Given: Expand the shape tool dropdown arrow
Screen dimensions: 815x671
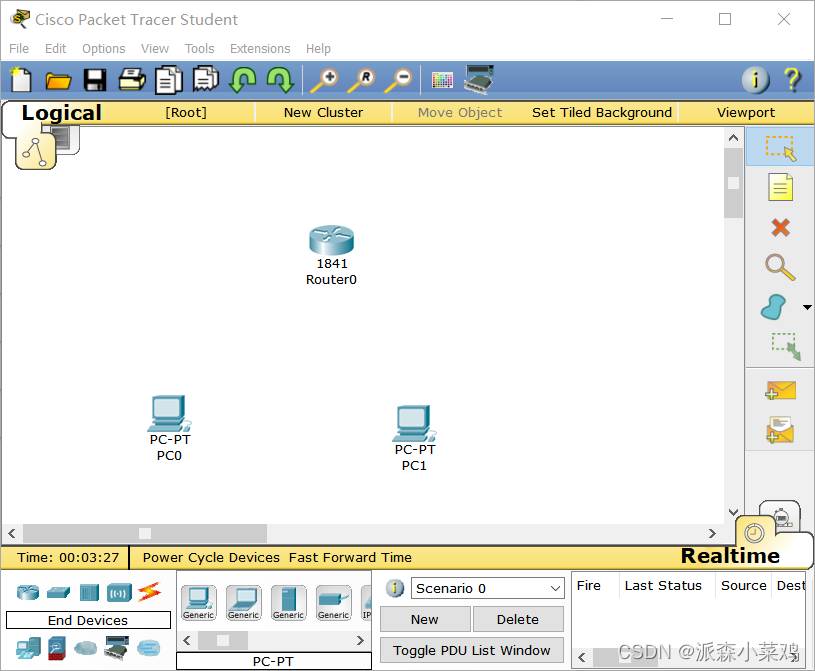Looking at the screenshot, I should click(x=807, y=307).
